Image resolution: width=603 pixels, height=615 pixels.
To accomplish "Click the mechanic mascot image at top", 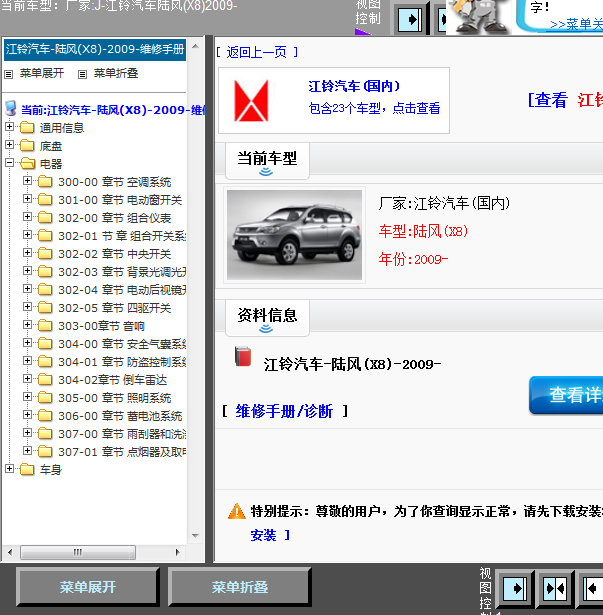I will tap(479, 16).
